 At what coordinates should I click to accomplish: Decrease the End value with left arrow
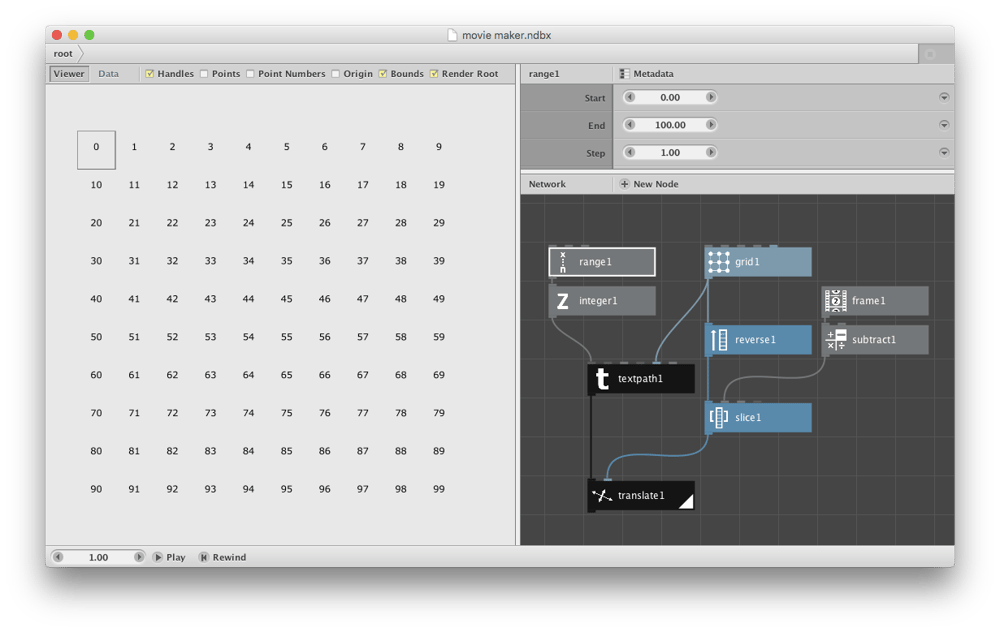pos(629,125)
